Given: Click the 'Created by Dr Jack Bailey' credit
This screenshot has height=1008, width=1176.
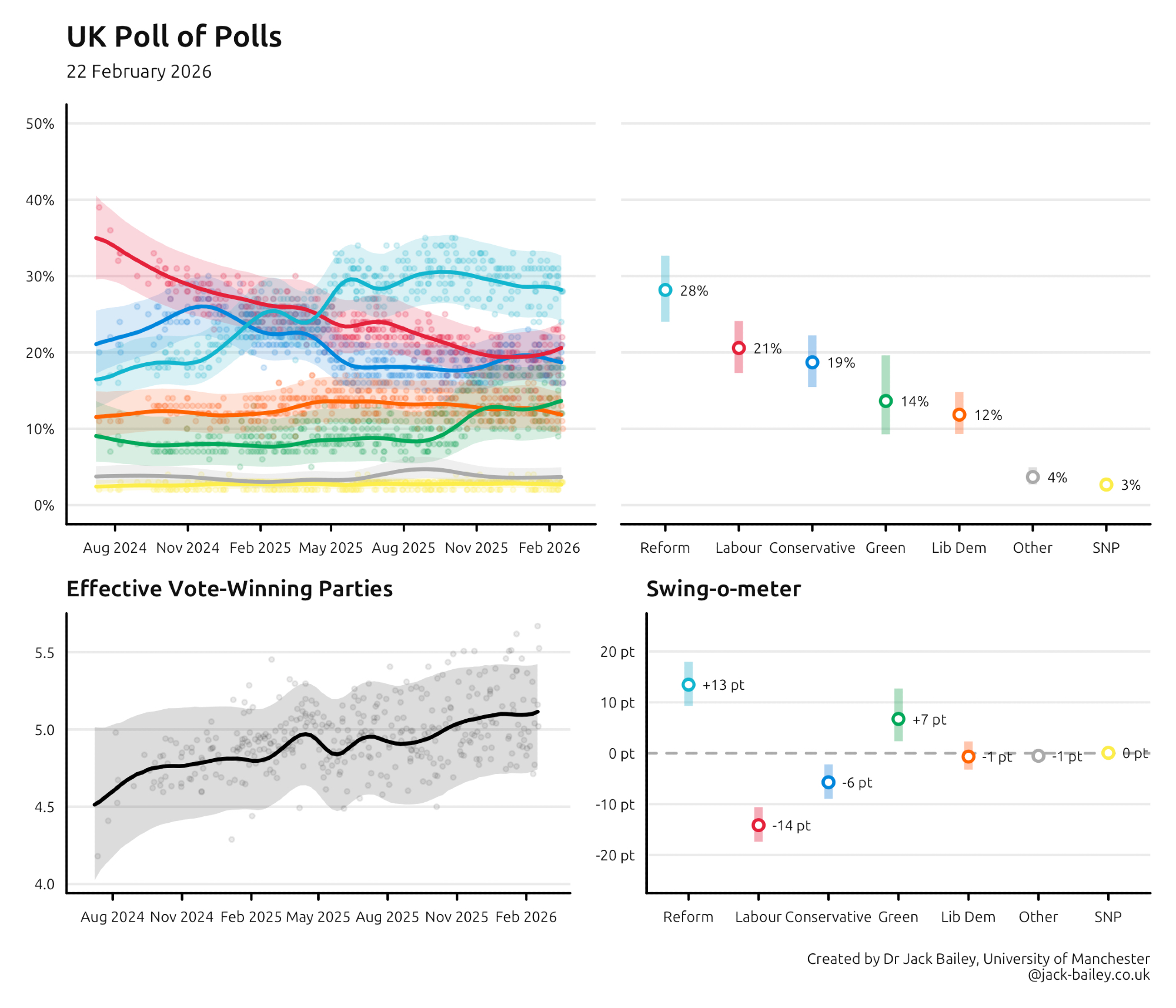Looking at the screenshot, I should (977, 959).
